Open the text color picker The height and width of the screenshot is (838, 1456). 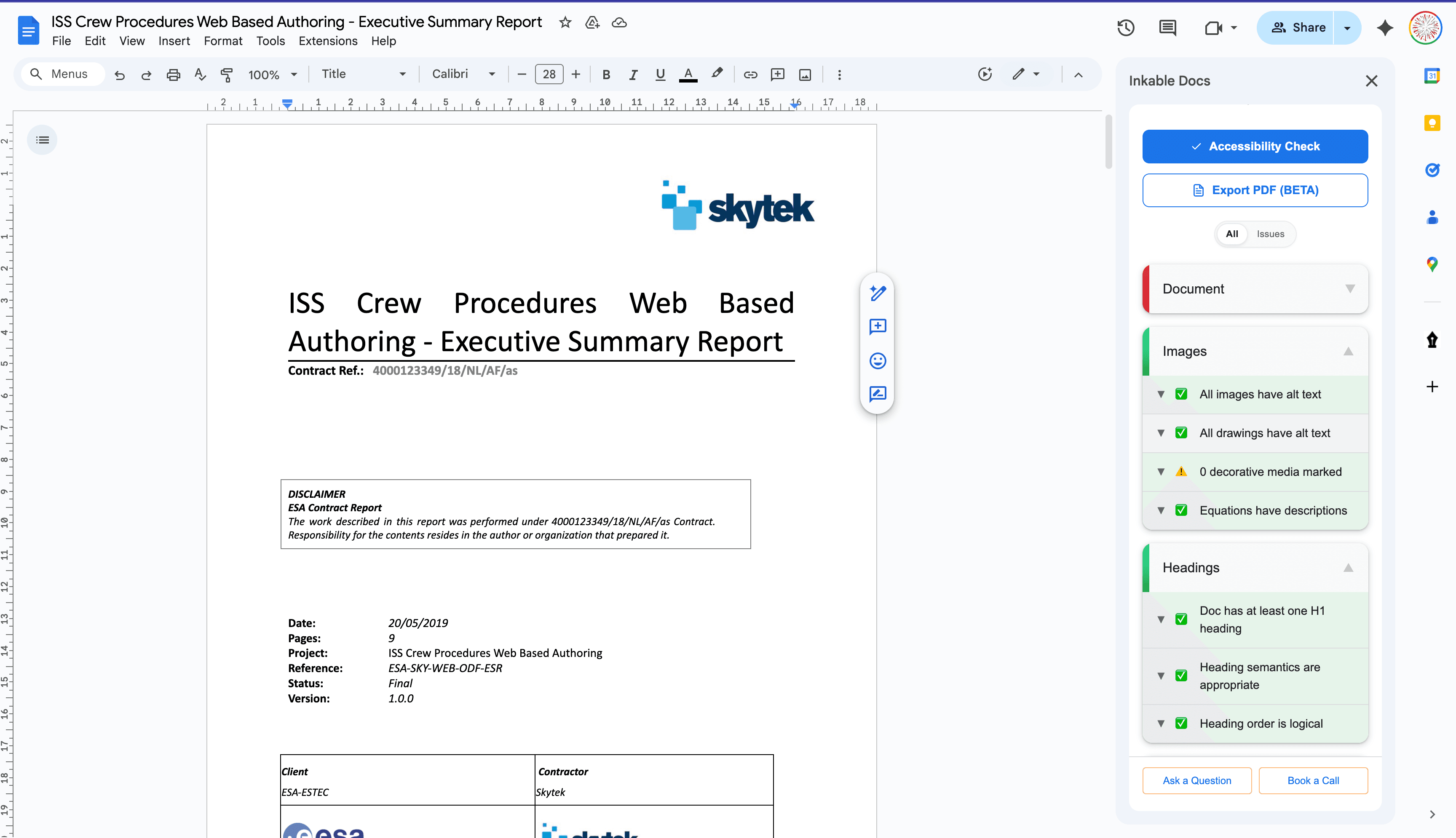pyautogui.click(x=688, y=74)
